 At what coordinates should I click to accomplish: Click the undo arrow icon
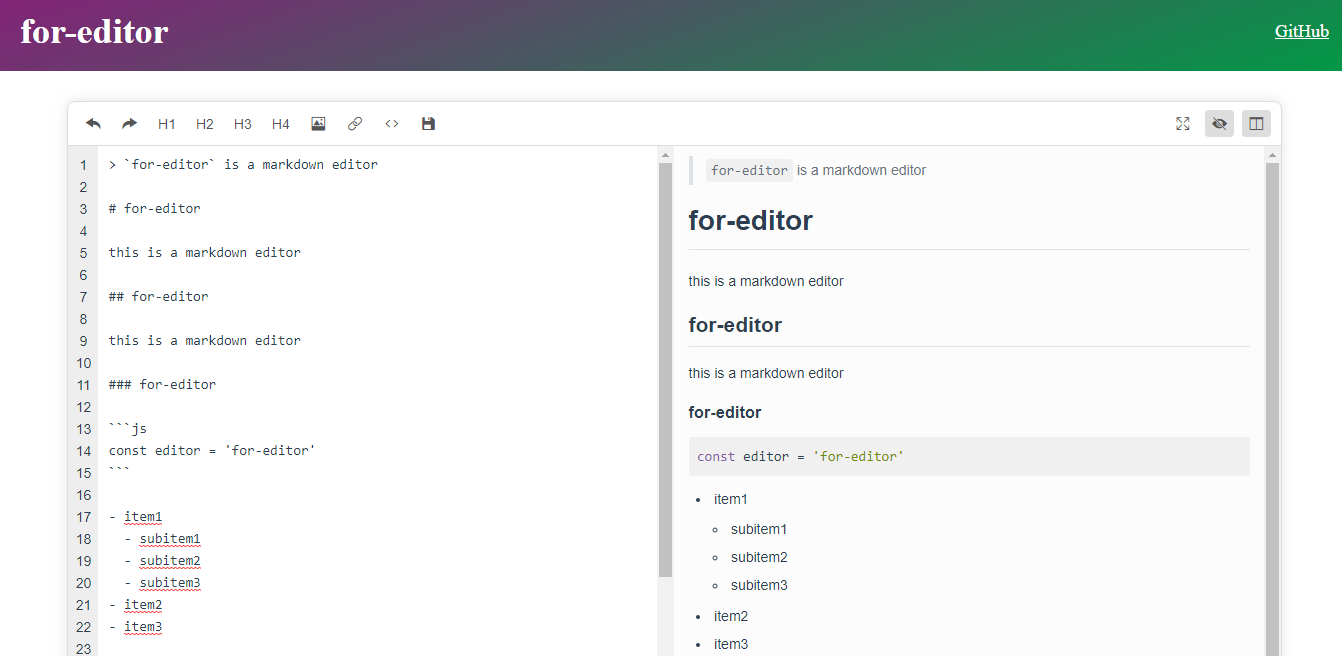click(x=93, y=124)
